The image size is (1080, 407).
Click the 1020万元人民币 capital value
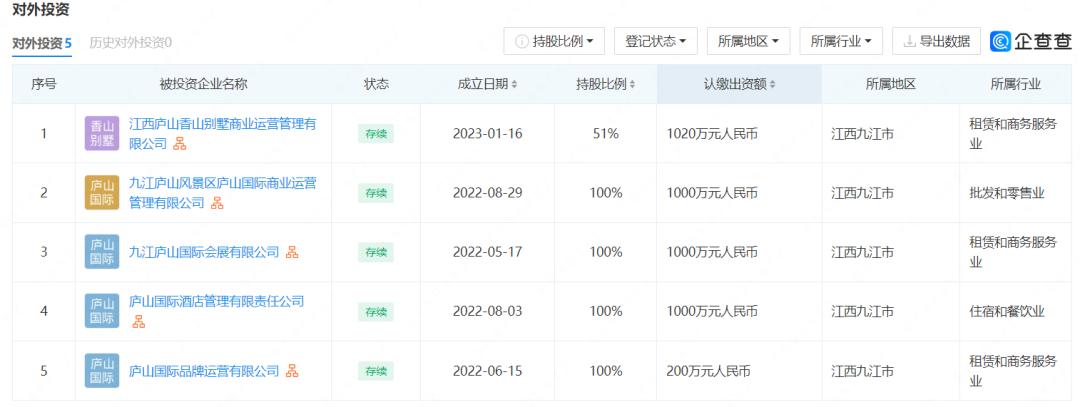pos(712,134)
